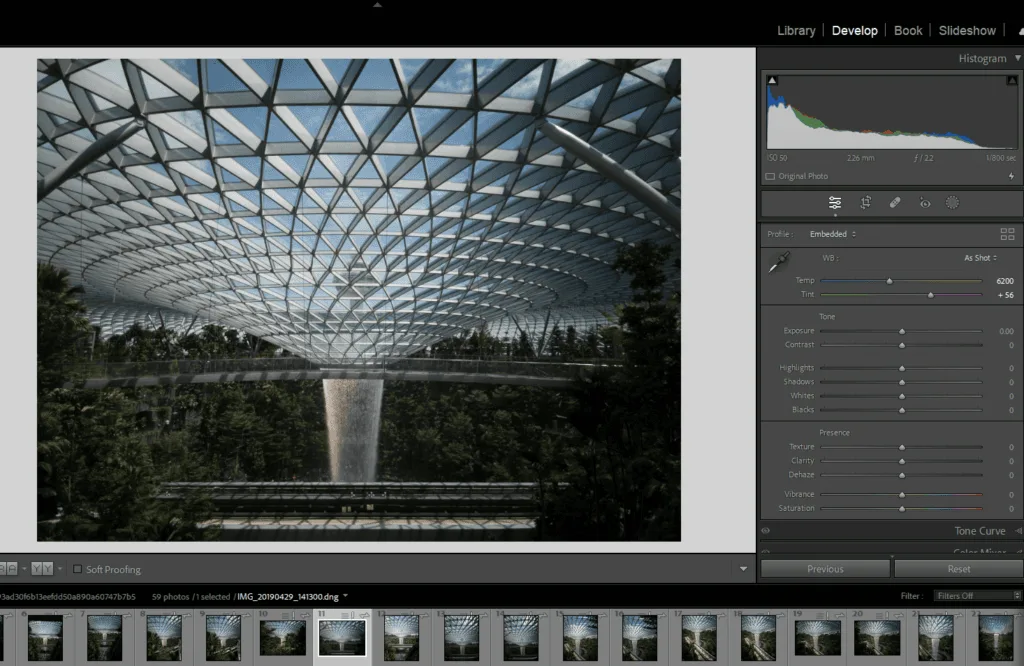Image resolution: width=1024 pixels, height=666 pixels.
Task: Adjust the Shadows slider handle
Action: [902, 383]
